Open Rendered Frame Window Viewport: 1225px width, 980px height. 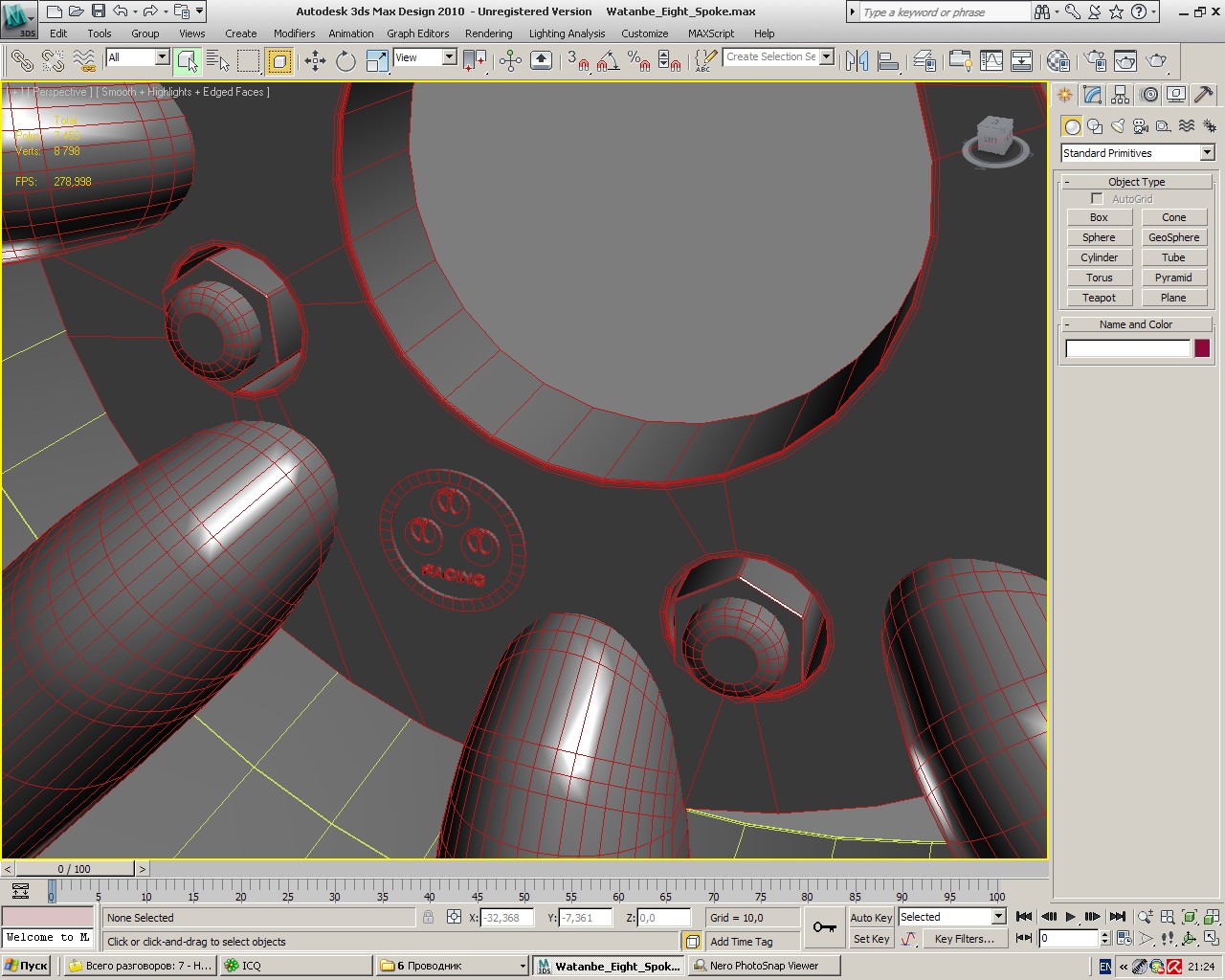1125,61
